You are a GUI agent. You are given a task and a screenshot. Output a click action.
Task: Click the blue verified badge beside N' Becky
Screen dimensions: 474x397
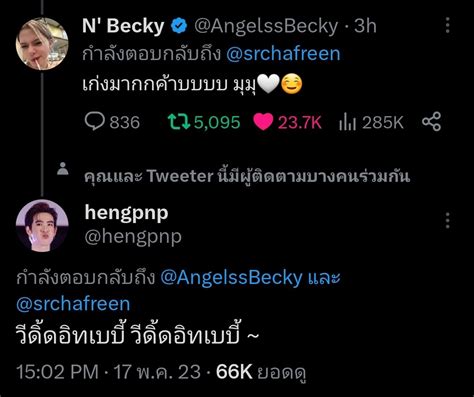coord(179,26)
